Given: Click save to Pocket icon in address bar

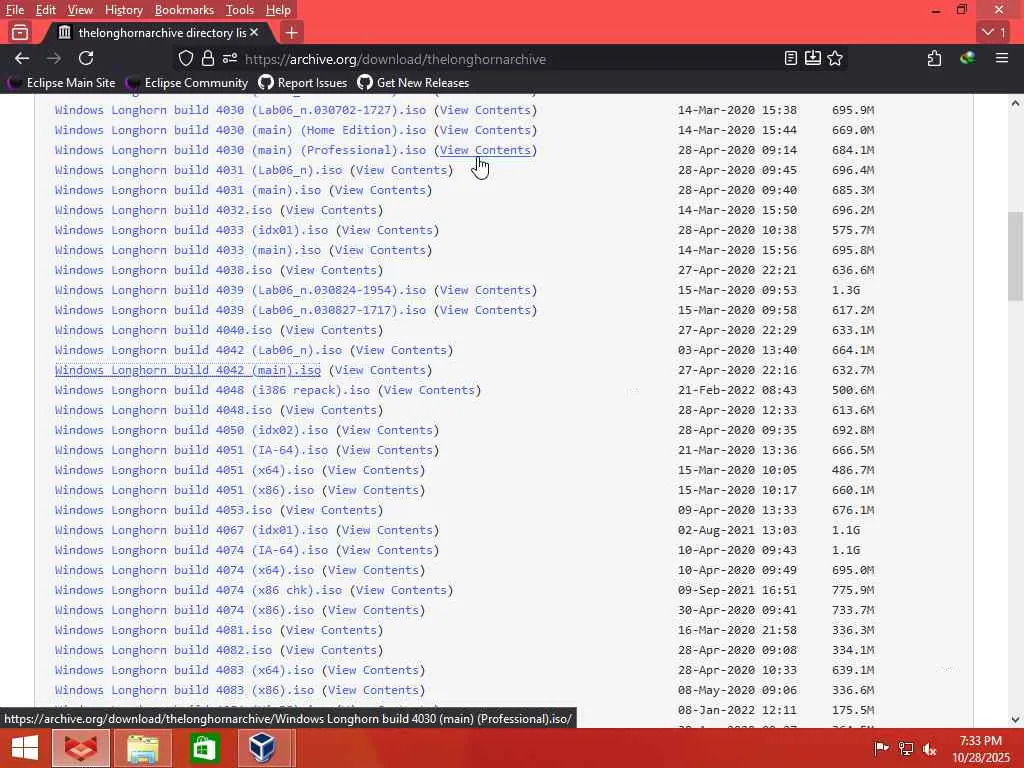Looking at the screenshot, I should pyautogui.click(x=812, y=59).
